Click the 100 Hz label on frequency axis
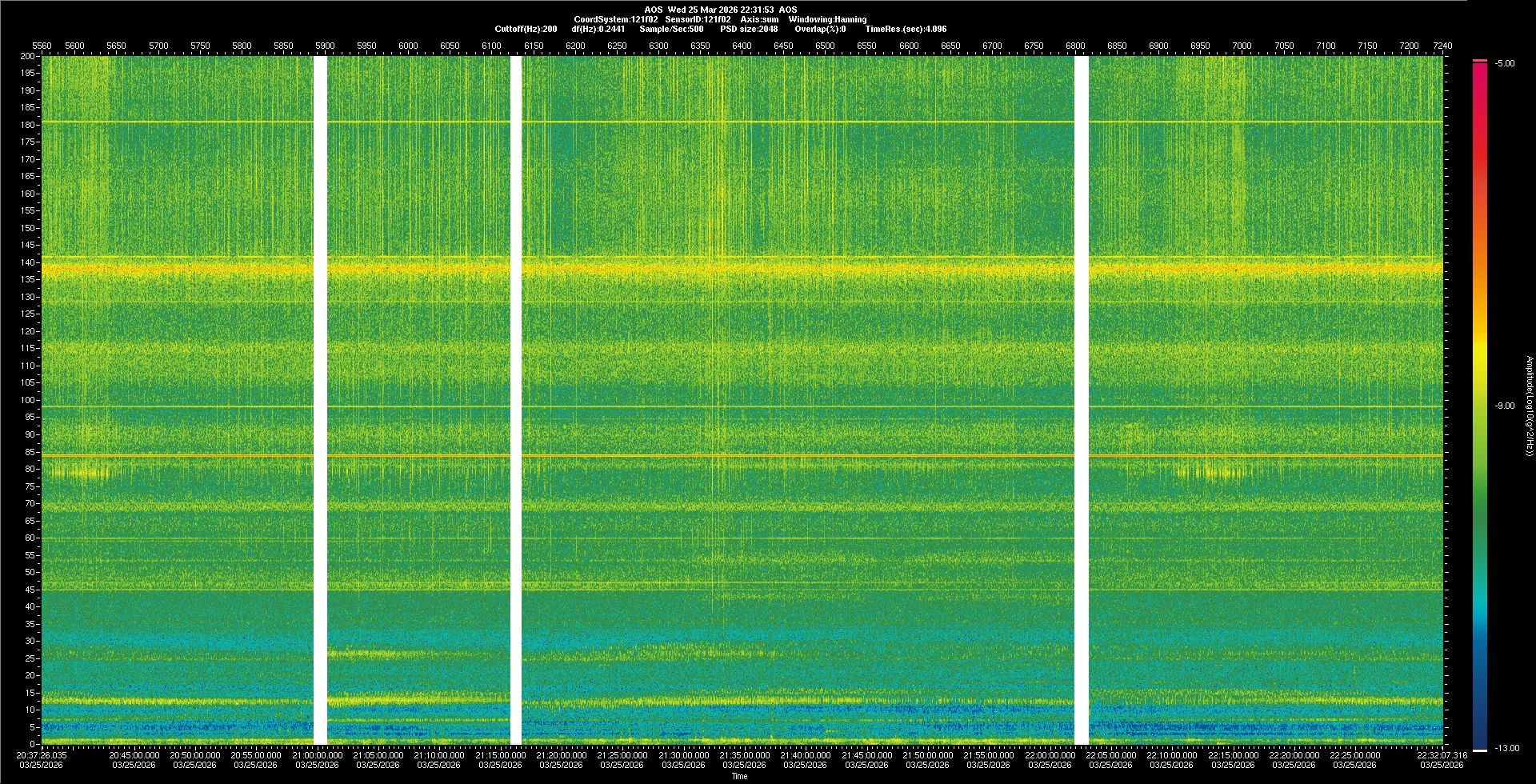The height and width of the screenshot is (784, 1536). coord(27,400)
